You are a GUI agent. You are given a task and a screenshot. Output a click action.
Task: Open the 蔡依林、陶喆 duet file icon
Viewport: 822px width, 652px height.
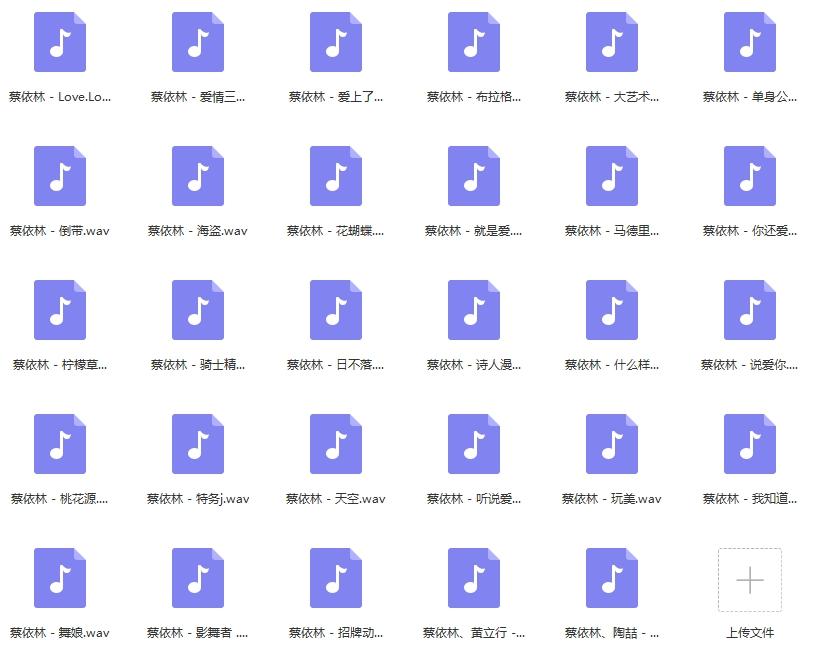tap(612, 579)
